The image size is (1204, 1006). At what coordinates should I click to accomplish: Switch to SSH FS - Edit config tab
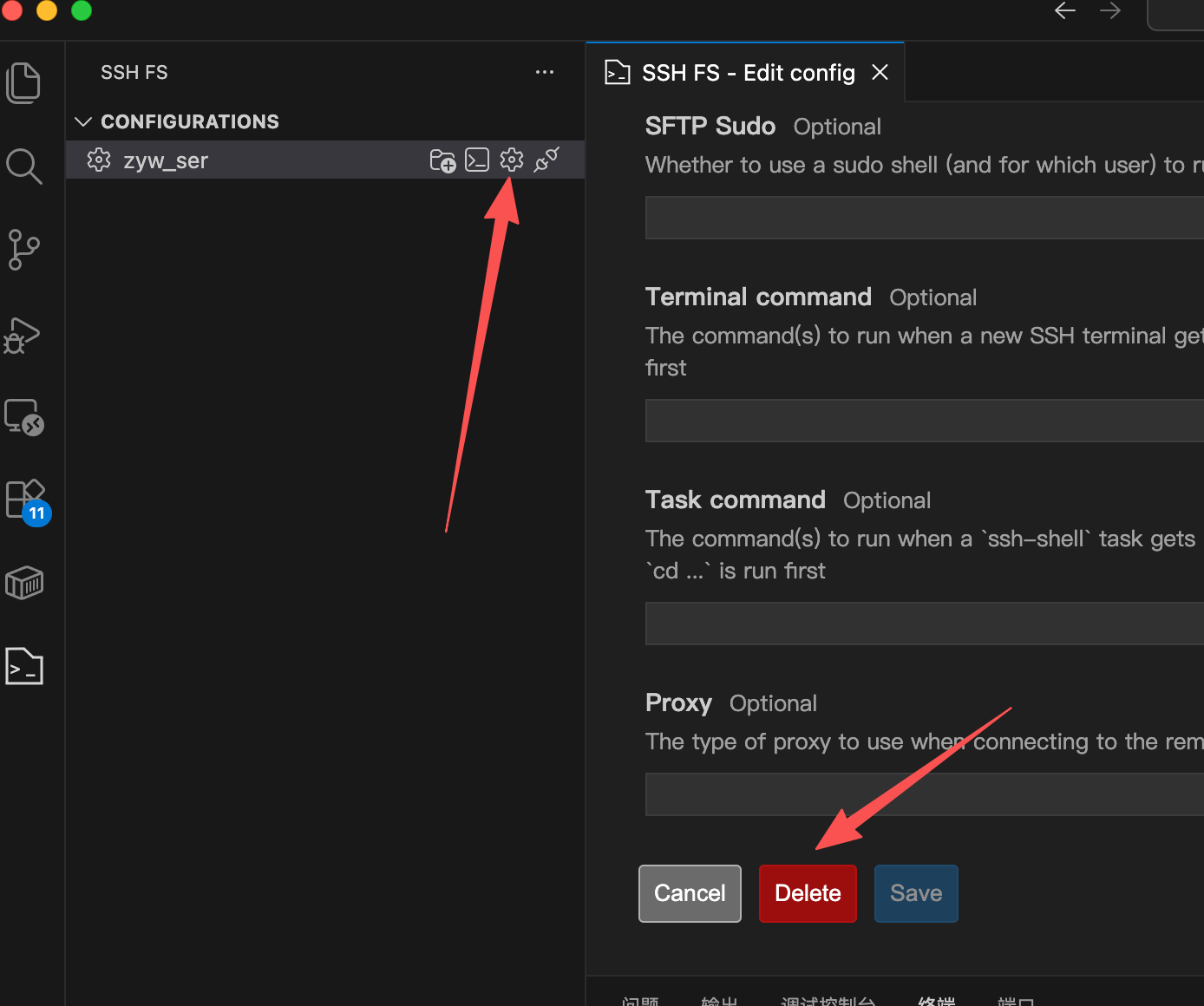748,73
